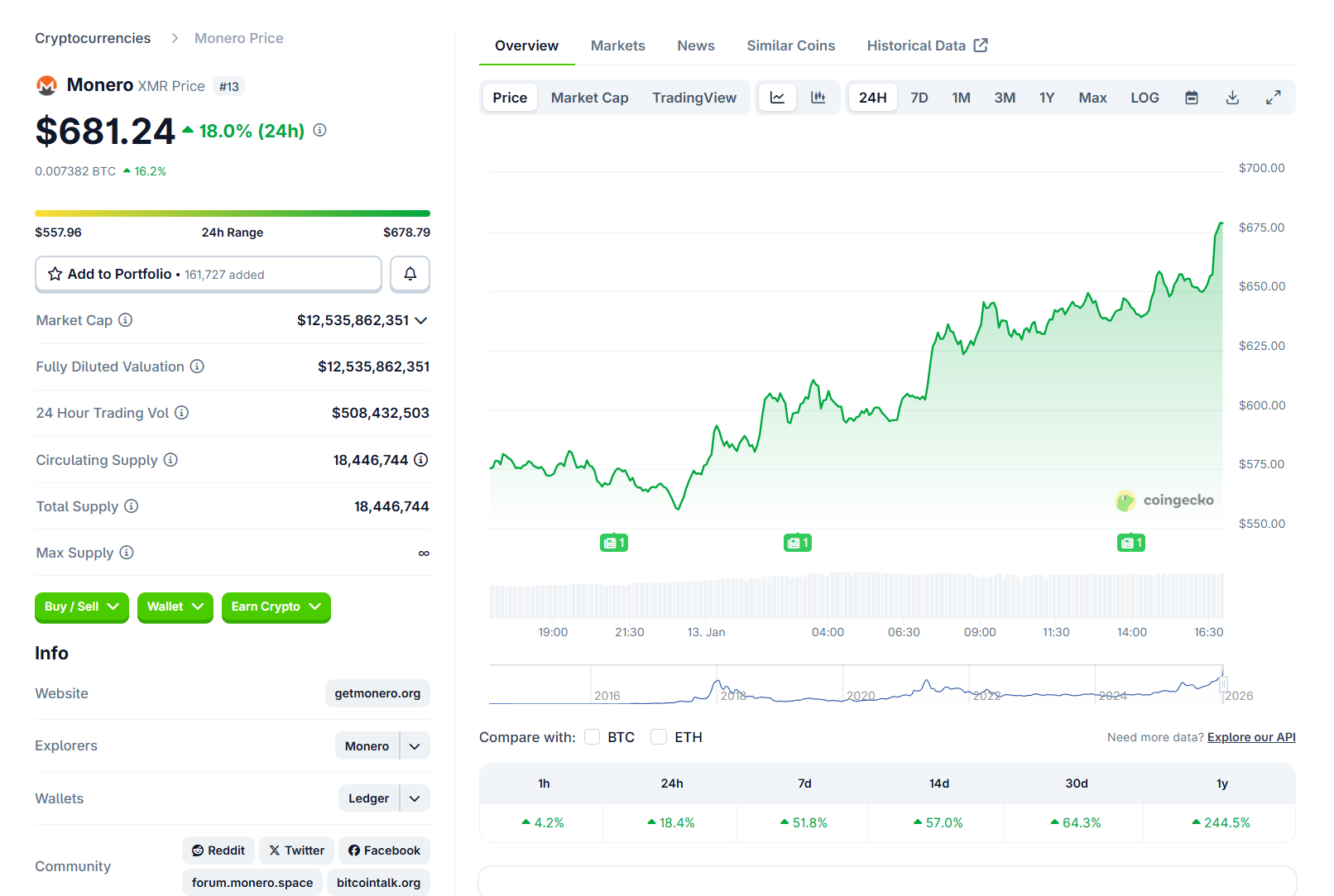Enable ETH comparison checkbox
1334x896 pixels.
coord(659,737)
